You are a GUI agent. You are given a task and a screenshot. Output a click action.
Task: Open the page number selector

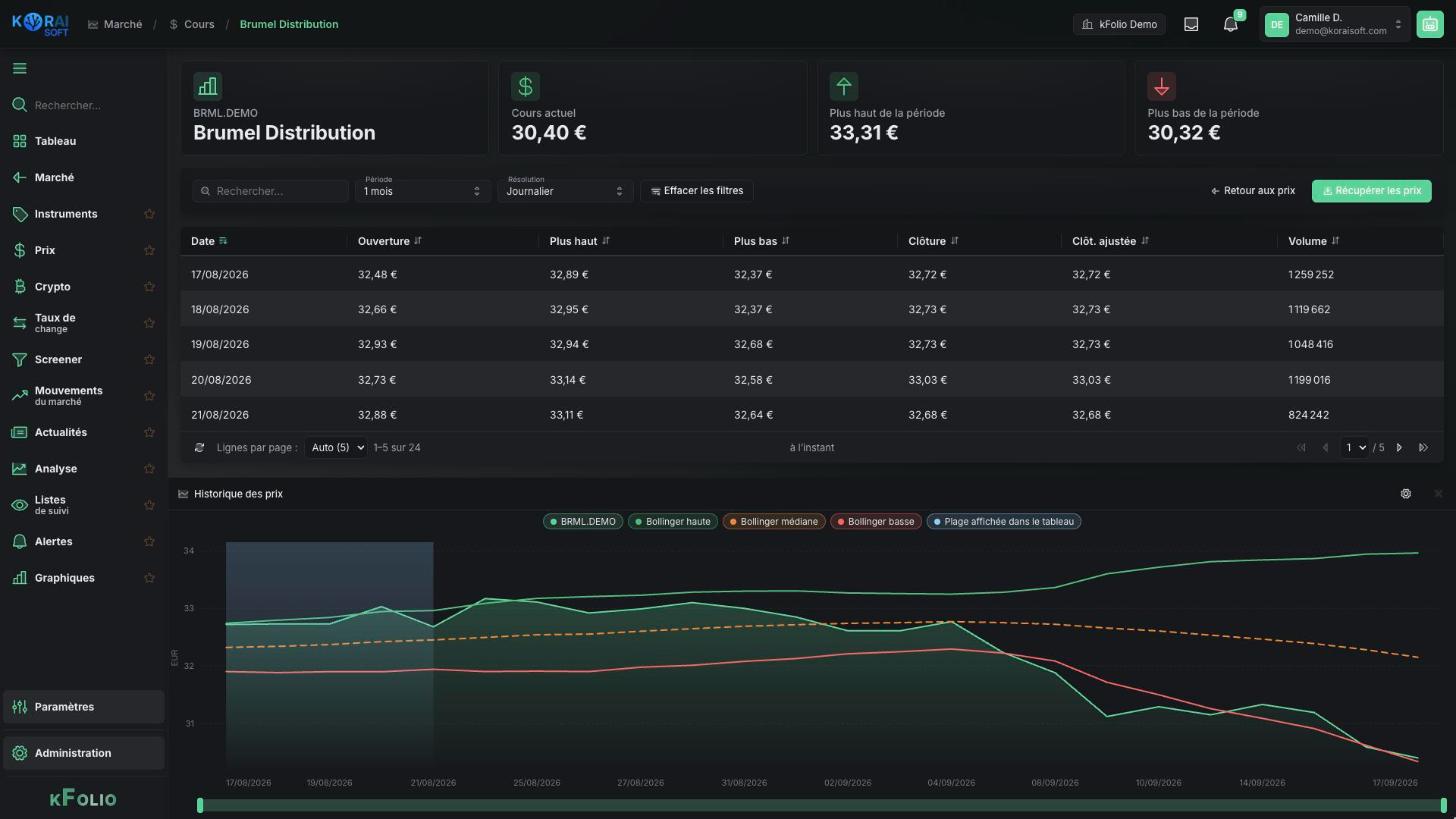[1355, 448]
